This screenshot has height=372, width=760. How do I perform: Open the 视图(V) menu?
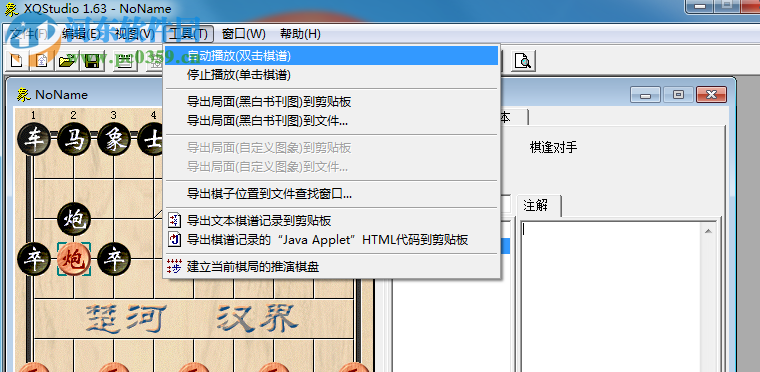(134, 34)
